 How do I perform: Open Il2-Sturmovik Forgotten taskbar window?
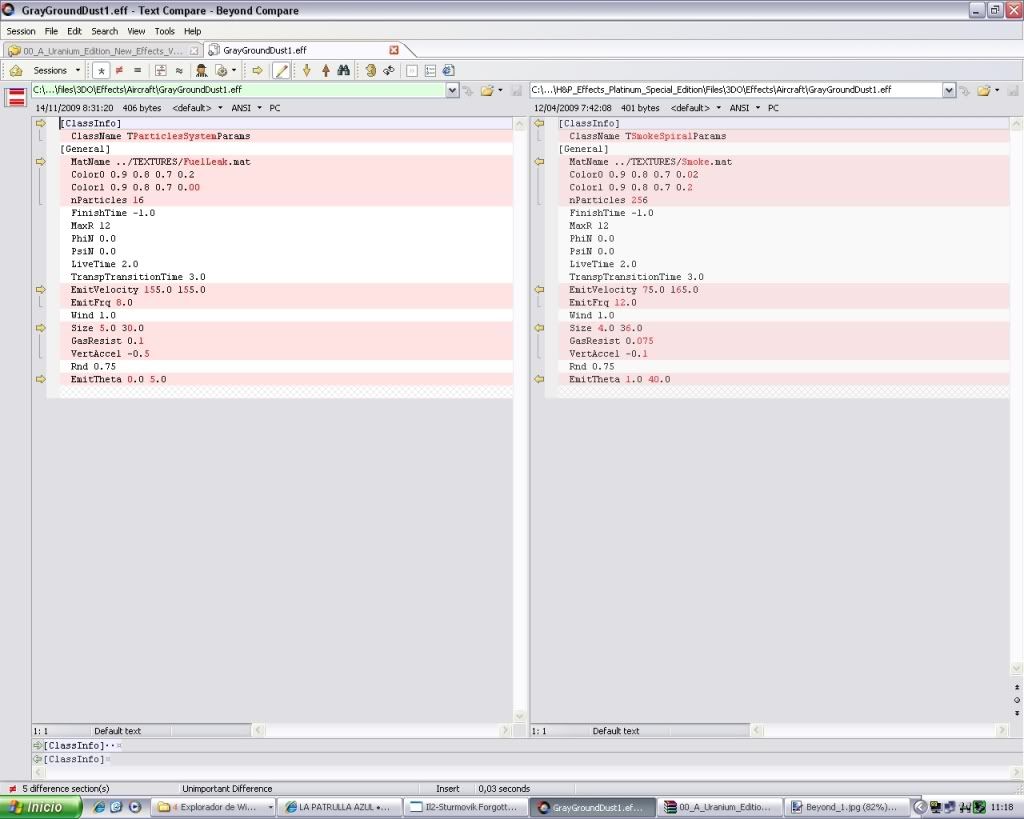tap(465, 807)
